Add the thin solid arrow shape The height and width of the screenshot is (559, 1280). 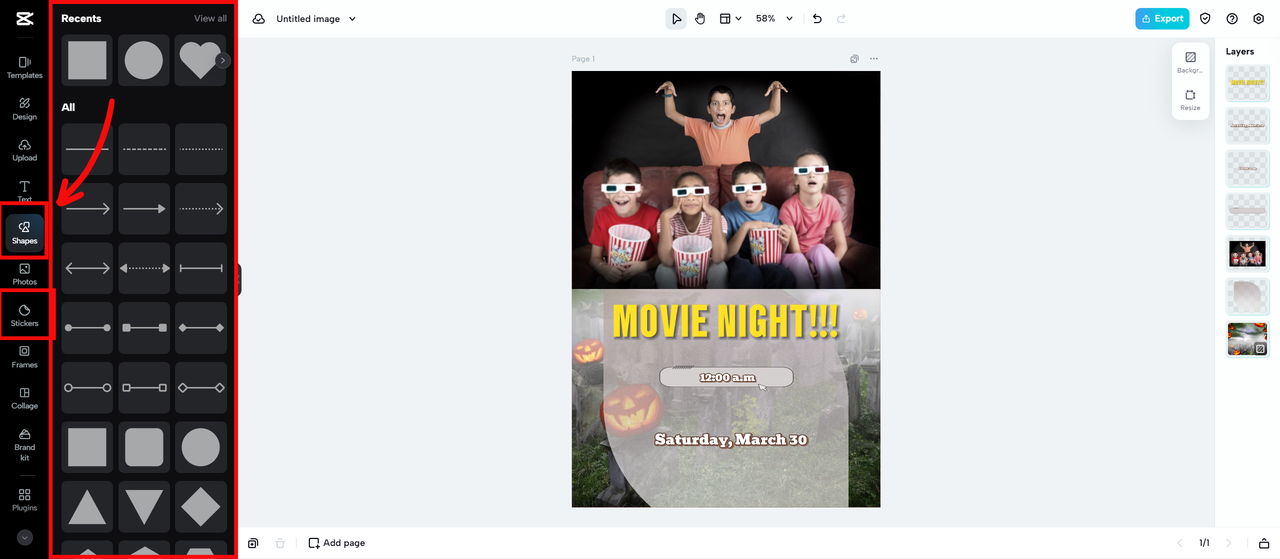[x=87, y=209]
